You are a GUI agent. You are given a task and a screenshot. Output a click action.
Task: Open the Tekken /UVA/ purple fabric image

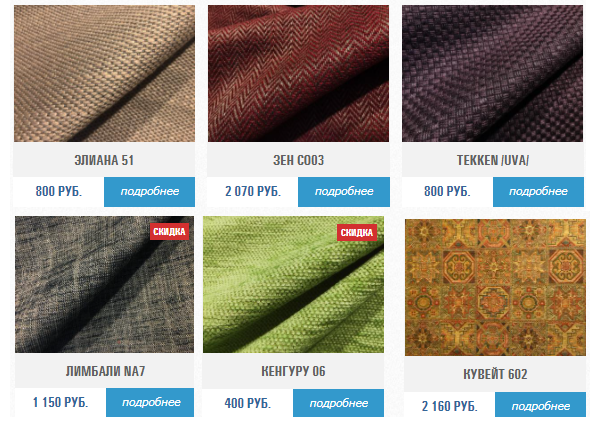(x=492, y=73)
